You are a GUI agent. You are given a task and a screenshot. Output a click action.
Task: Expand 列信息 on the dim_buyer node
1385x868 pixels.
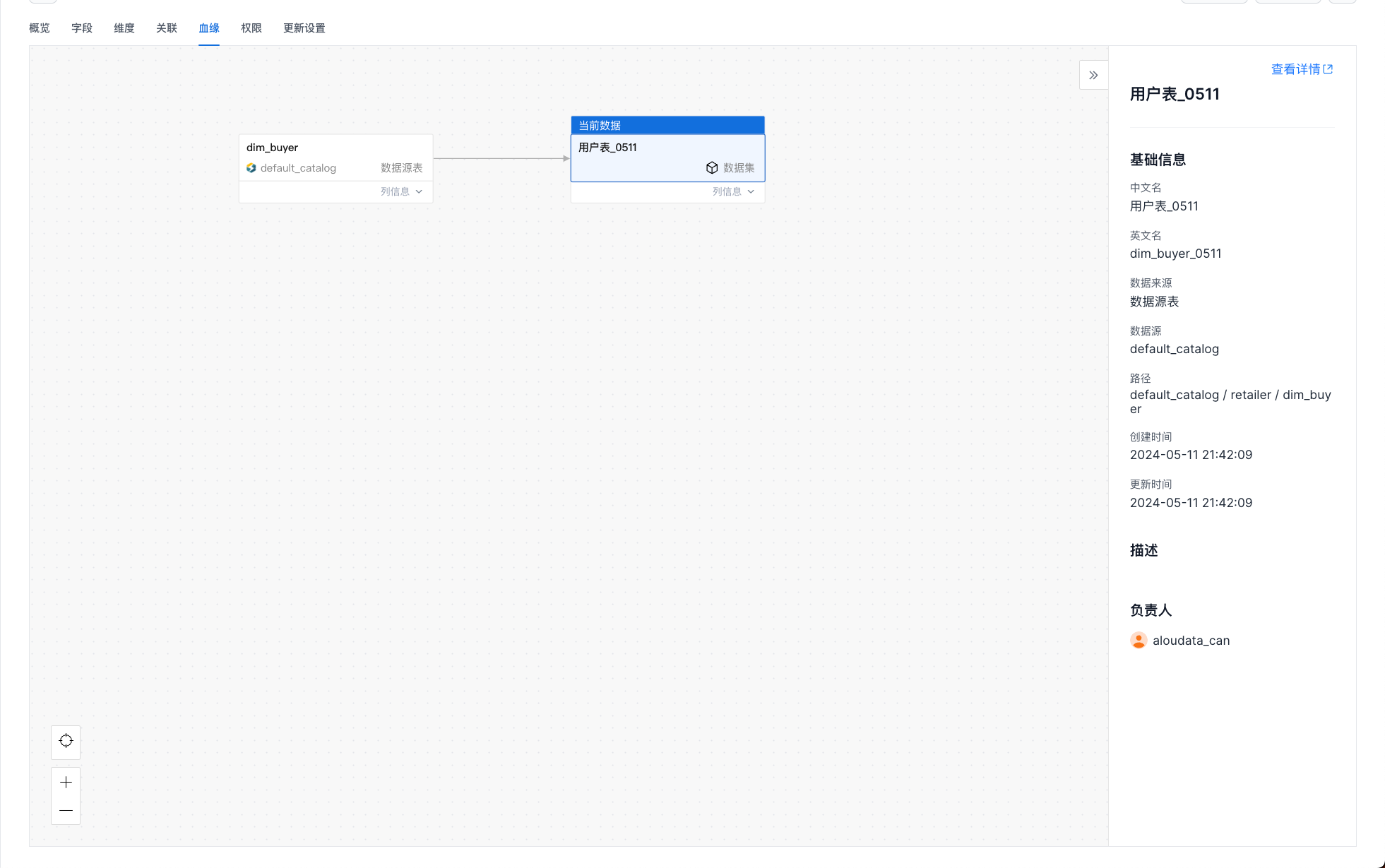tap(401, 191)
